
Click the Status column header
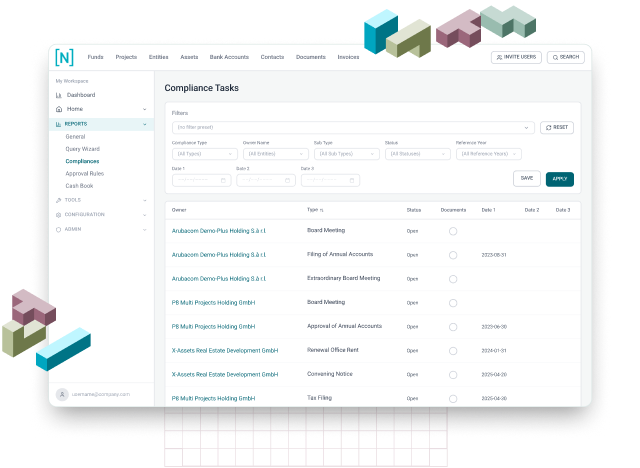(x=413, y=210)
